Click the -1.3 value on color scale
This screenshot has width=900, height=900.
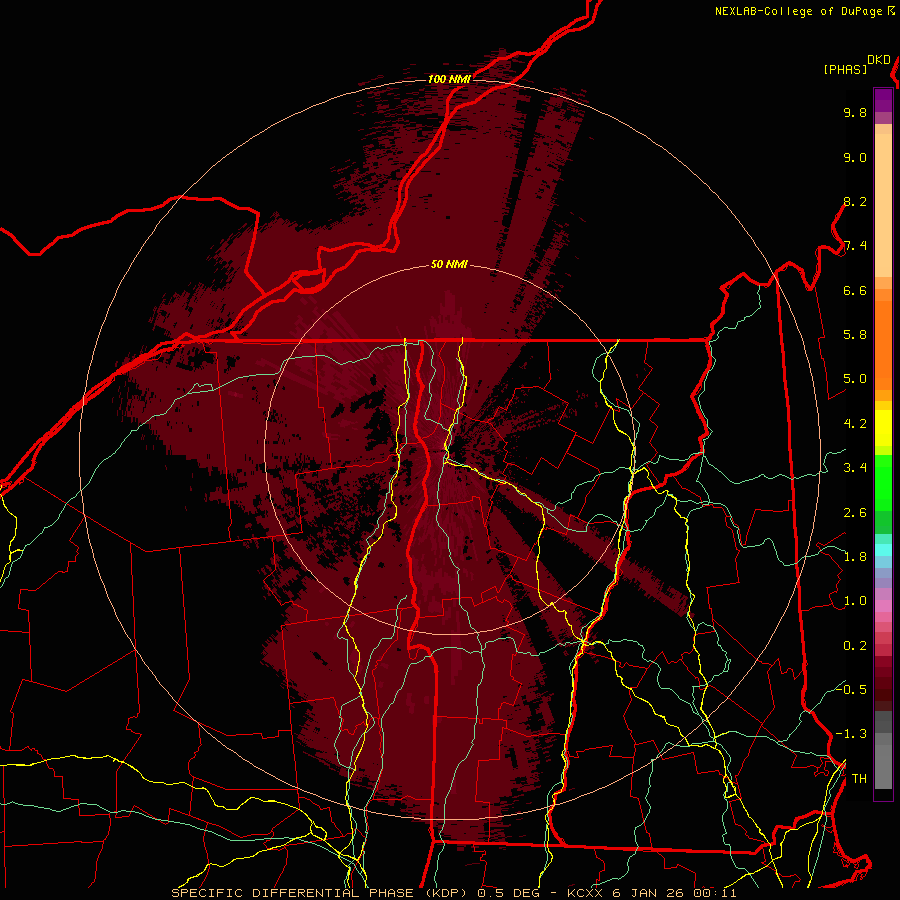[x=851, y=734]
